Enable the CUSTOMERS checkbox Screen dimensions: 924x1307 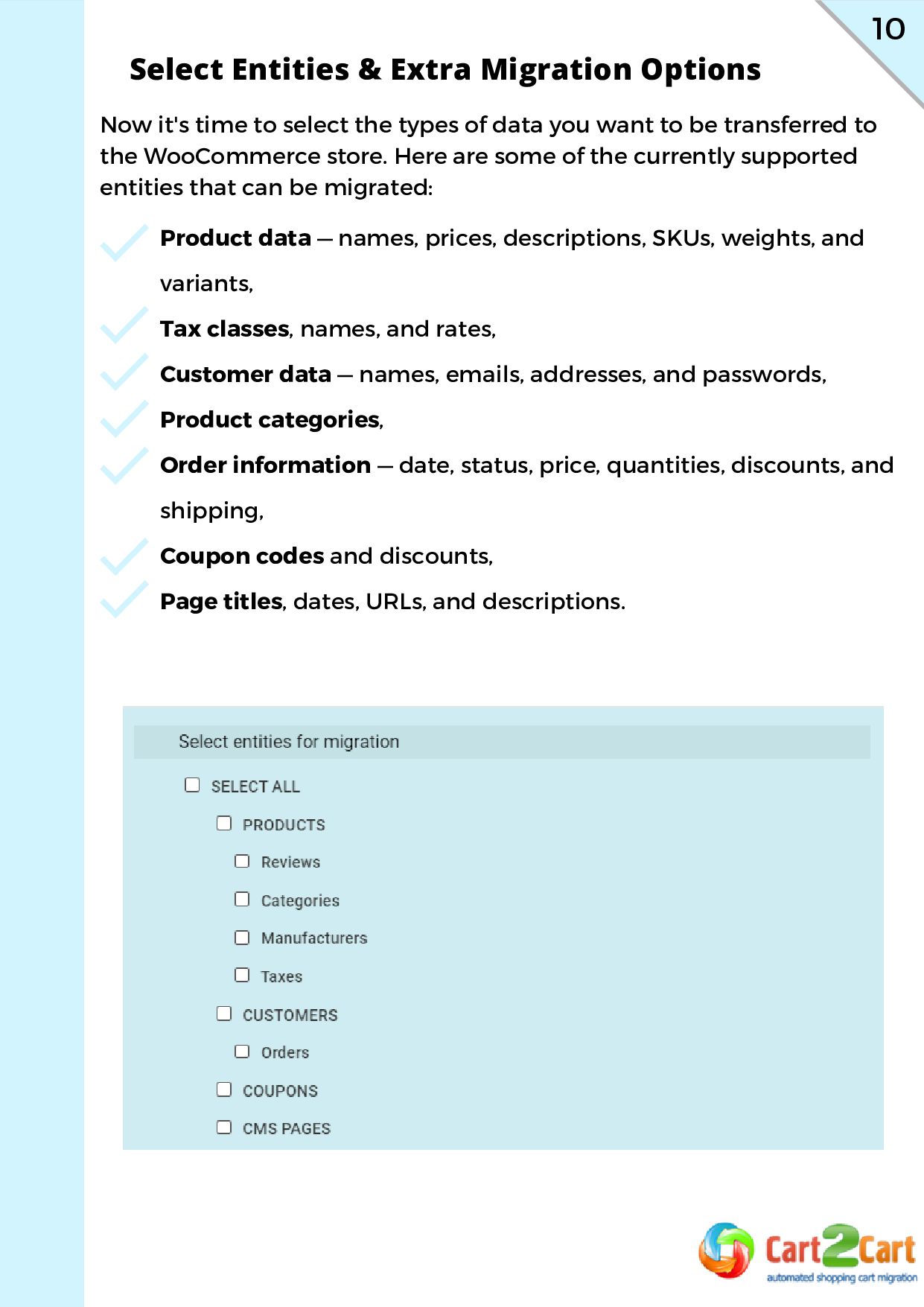coord(224,1014)
